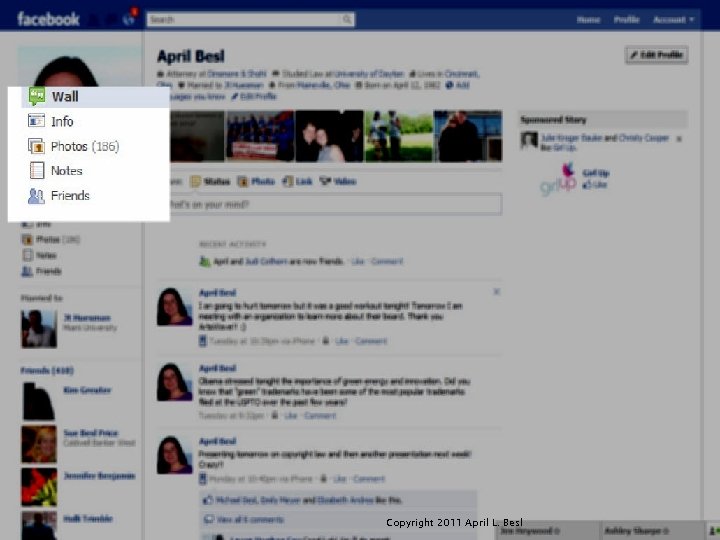Open Notes in the magnified menu
720x540 pixels.
pos(67,171)
